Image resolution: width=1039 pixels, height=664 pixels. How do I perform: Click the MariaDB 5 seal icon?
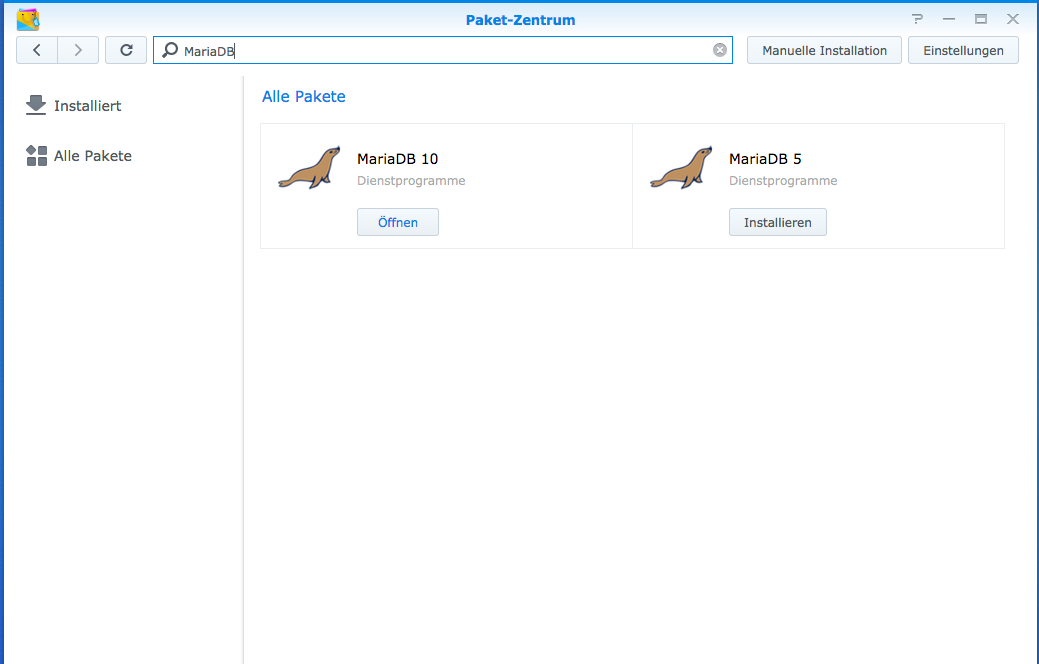coord(681,168)
